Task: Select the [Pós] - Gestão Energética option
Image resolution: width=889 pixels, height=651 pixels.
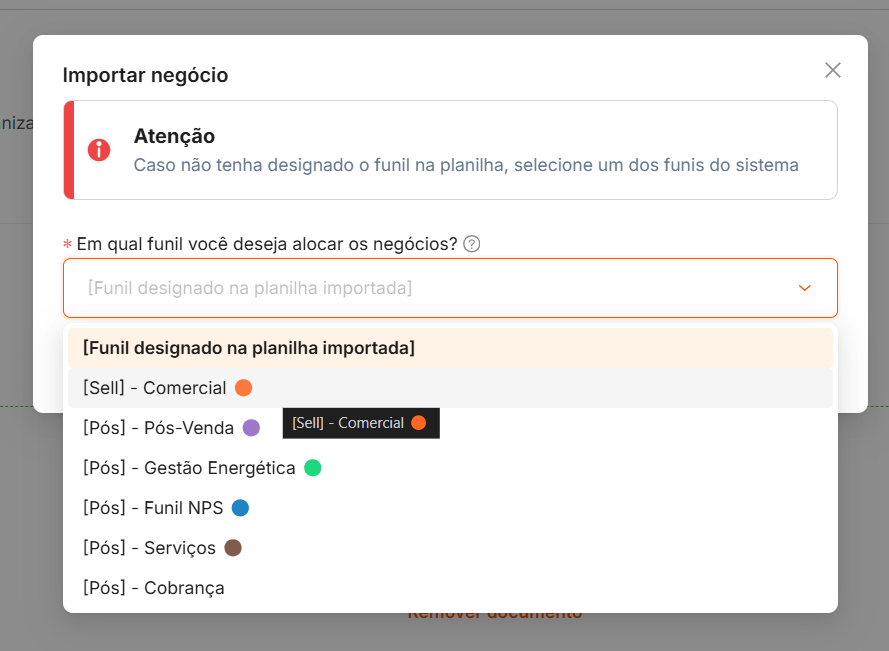Action: click(189, 468)
